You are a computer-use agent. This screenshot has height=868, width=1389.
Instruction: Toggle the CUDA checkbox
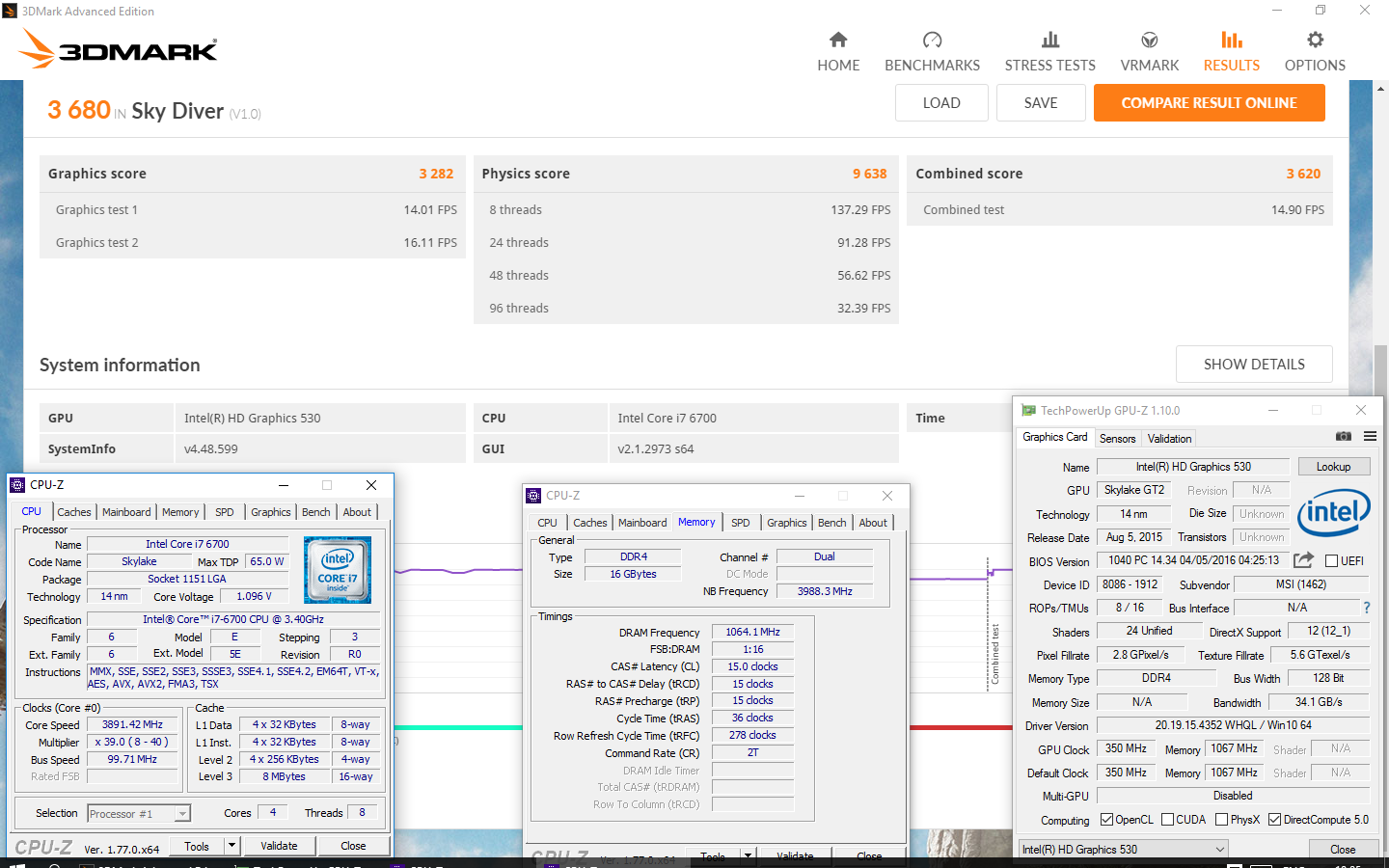[x=1167, y=820]
